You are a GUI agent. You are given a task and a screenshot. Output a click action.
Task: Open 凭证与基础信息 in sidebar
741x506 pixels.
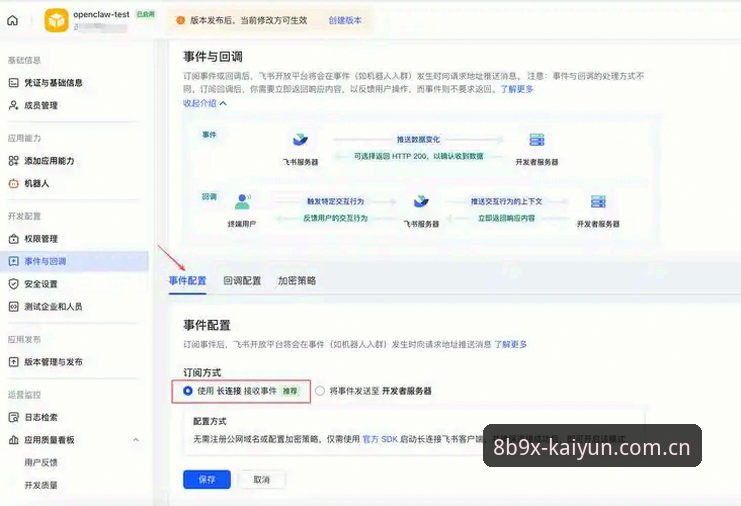click(53, 83)
